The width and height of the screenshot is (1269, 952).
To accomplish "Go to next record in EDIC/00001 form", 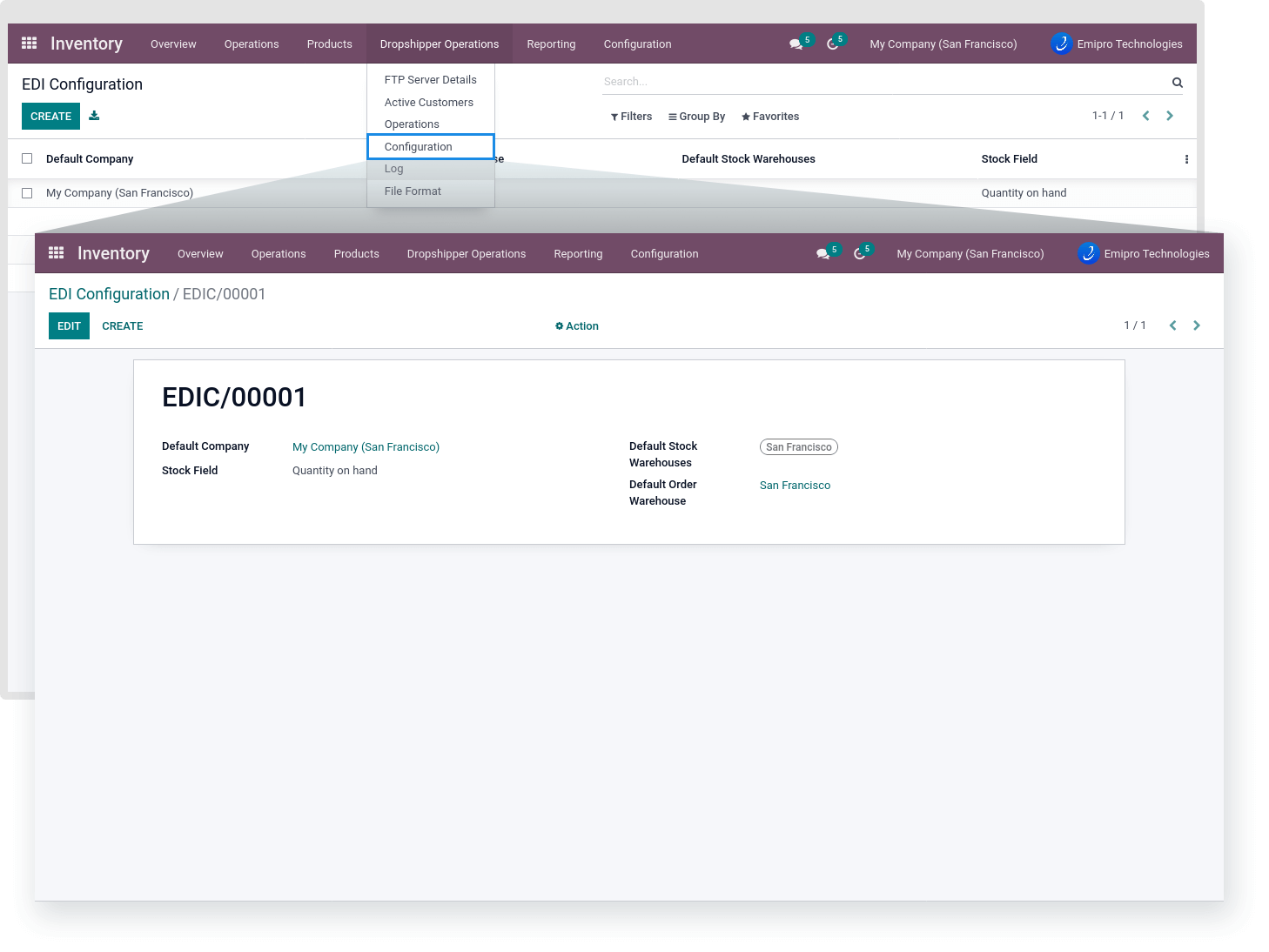I will (x=1197, y=325).
